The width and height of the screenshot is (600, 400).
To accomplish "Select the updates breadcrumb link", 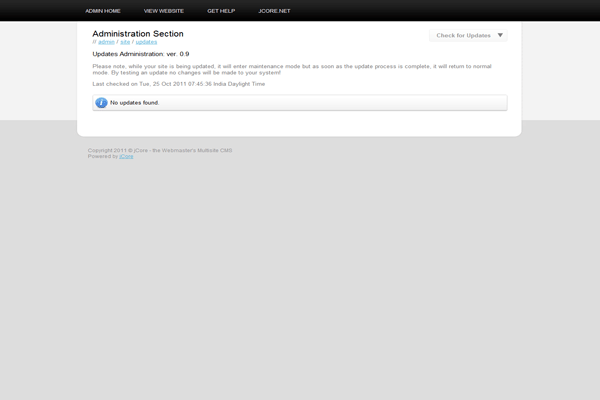I will tap(146, 42).
